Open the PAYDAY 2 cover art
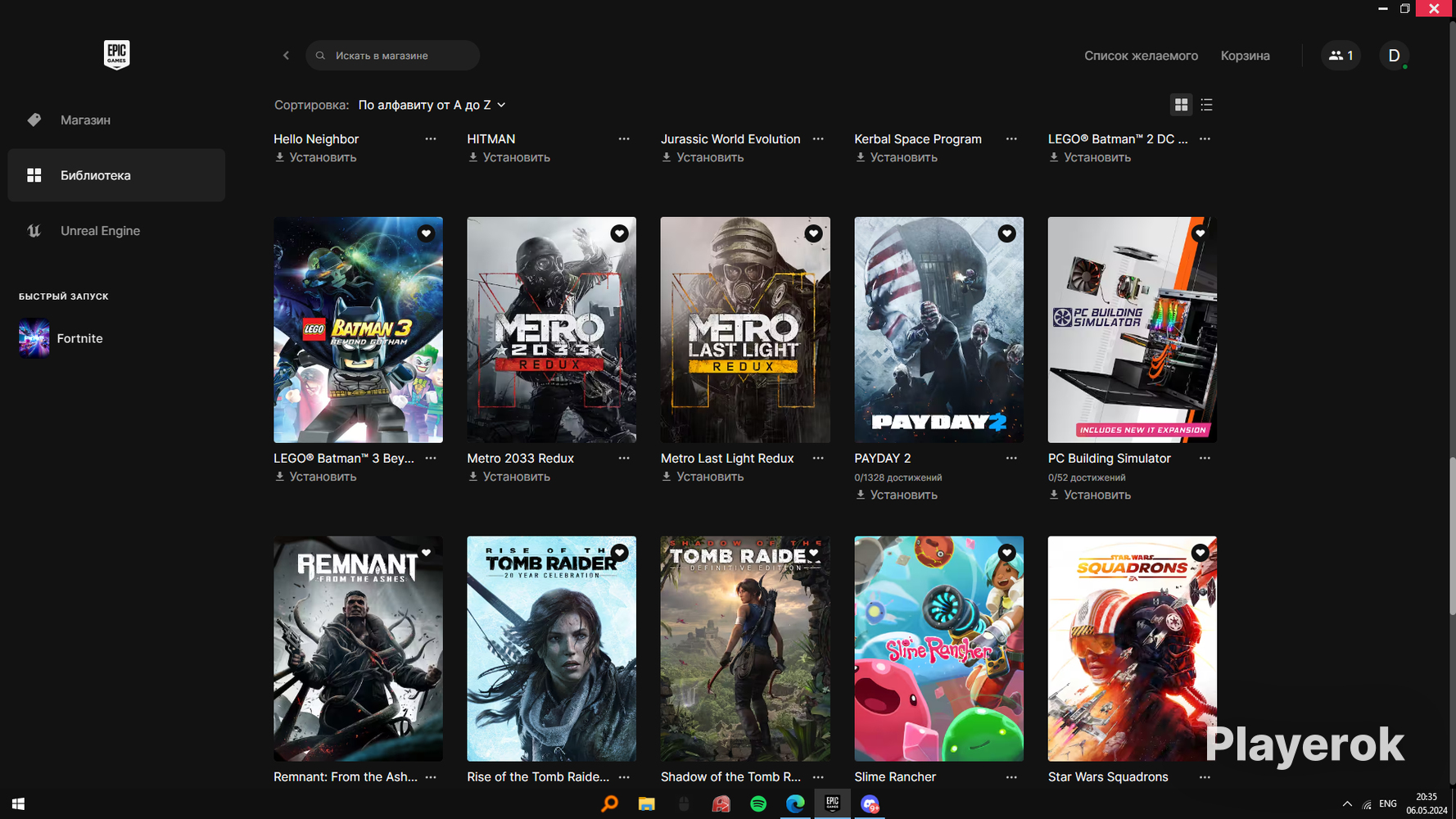Screen dimensions: 1456x819 [938, 330]
